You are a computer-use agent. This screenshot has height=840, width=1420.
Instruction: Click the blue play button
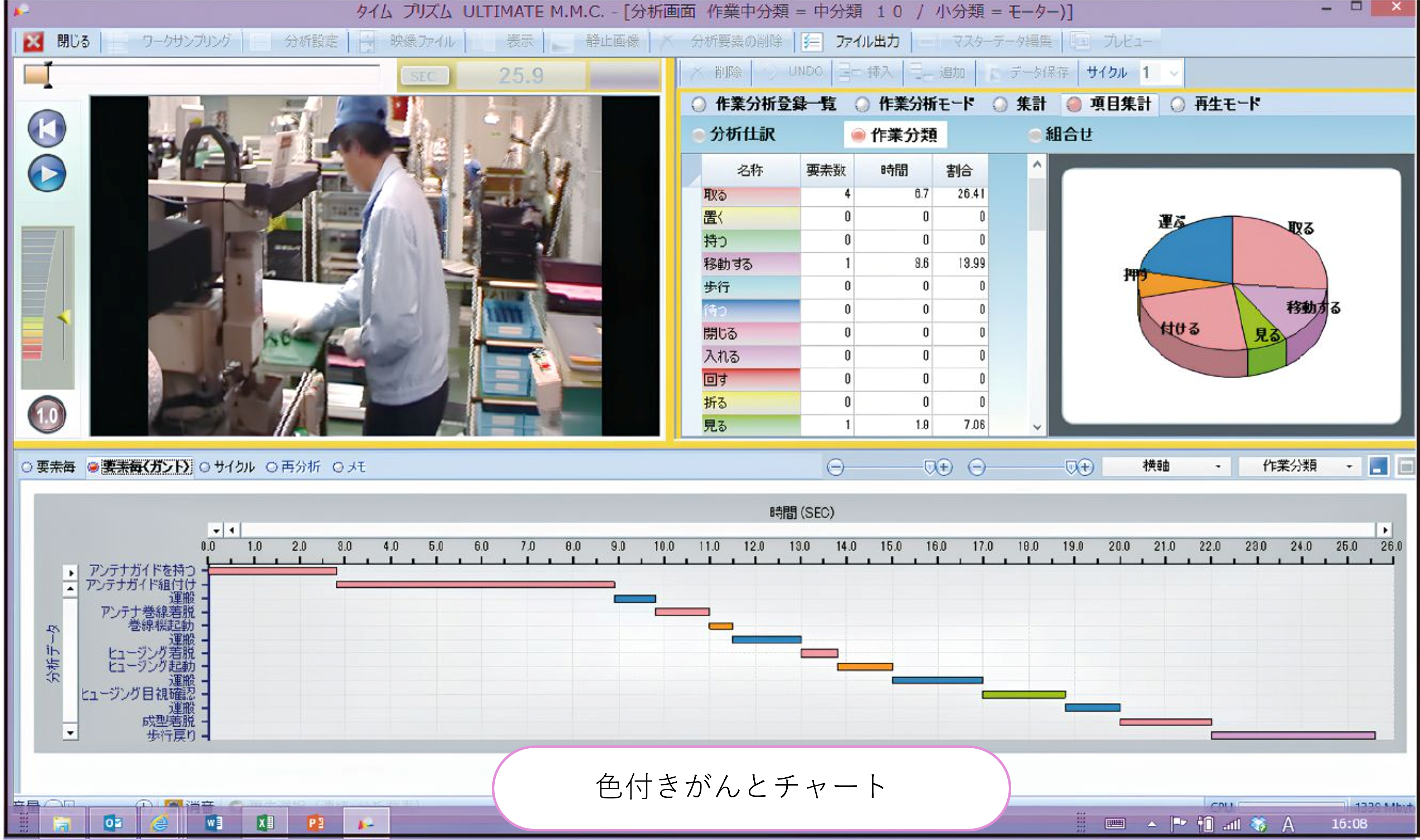click(47, 173)
